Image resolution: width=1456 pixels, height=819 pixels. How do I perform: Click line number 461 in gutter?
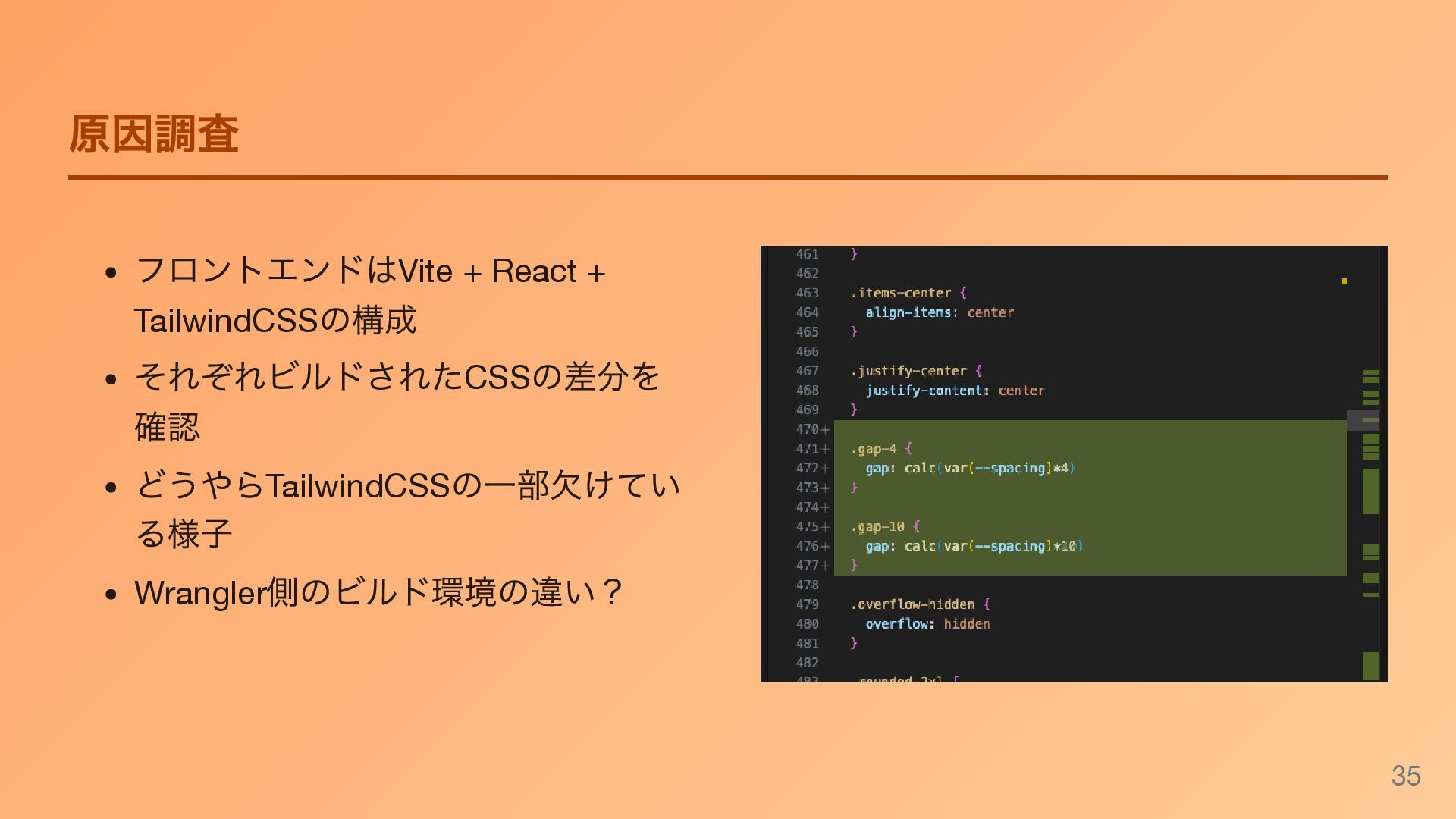(x=807, y=254)
